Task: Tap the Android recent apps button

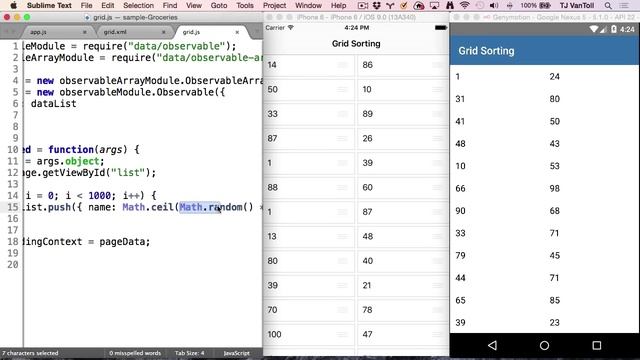Action: [597, 345]
